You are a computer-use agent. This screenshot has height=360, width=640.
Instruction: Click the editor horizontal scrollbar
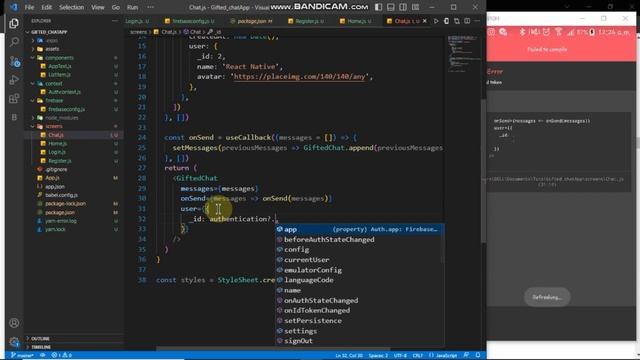[273, 349]
